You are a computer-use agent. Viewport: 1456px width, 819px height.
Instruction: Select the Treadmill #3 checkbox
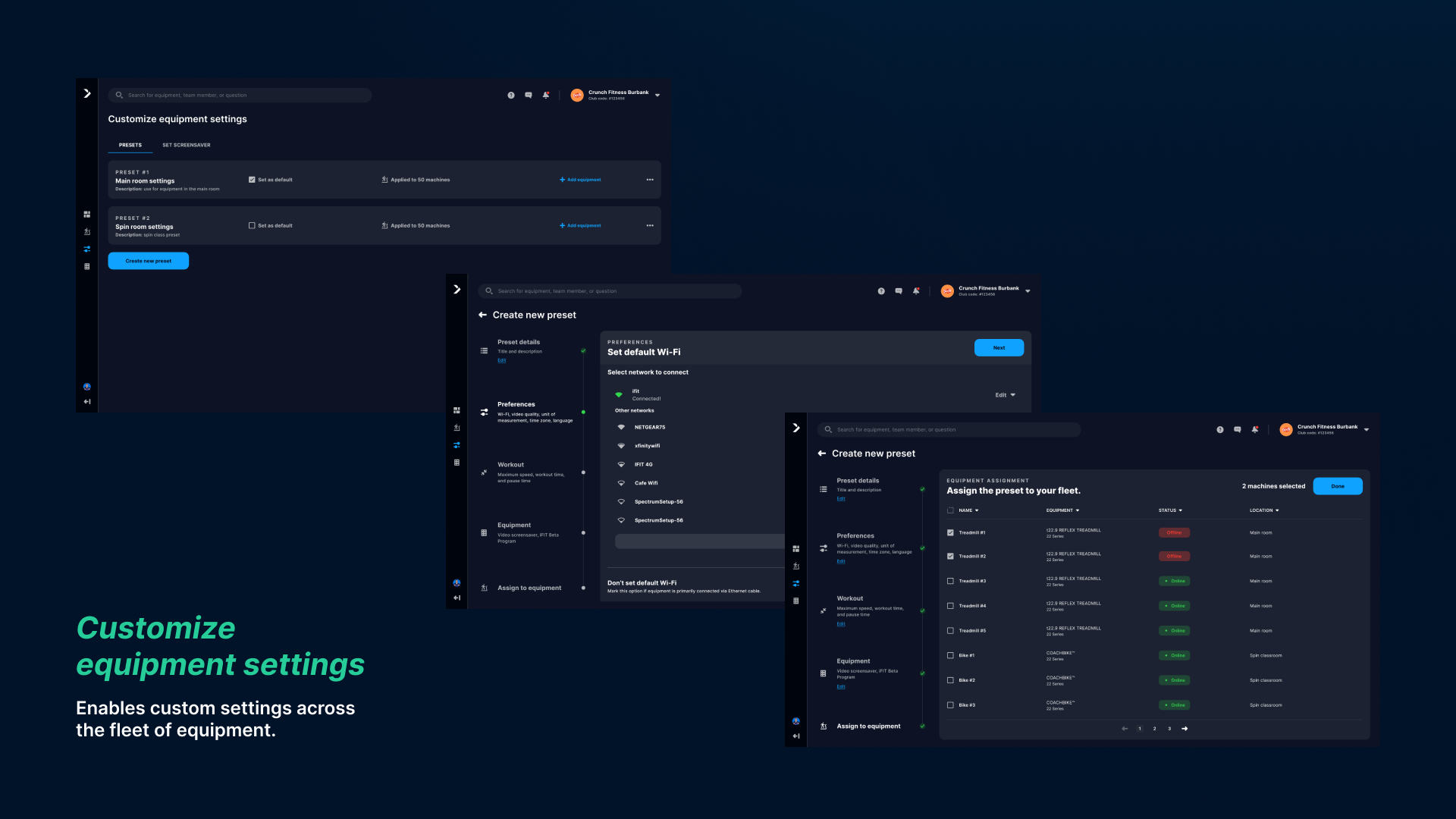click(x=950, y=581)
